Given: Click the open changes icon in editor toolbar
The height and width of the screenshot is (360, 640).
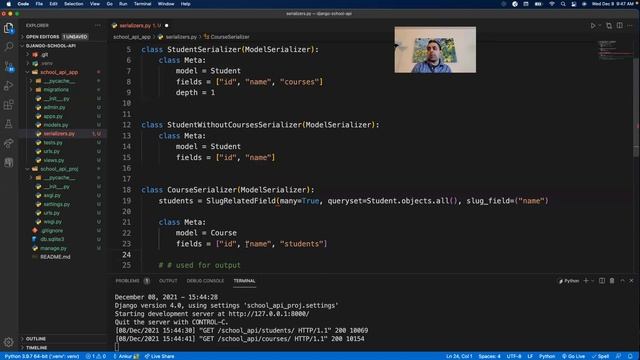Looking at the screenshot, I should (x=609, y=26).
